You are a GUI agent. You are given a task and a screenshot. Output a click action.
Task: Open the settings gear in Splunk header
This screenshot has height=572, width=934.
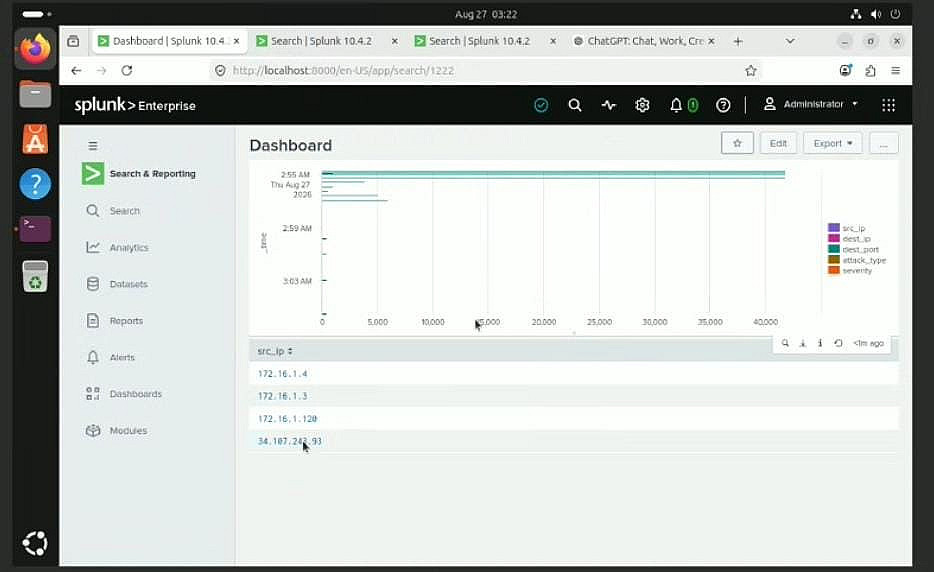642,105
